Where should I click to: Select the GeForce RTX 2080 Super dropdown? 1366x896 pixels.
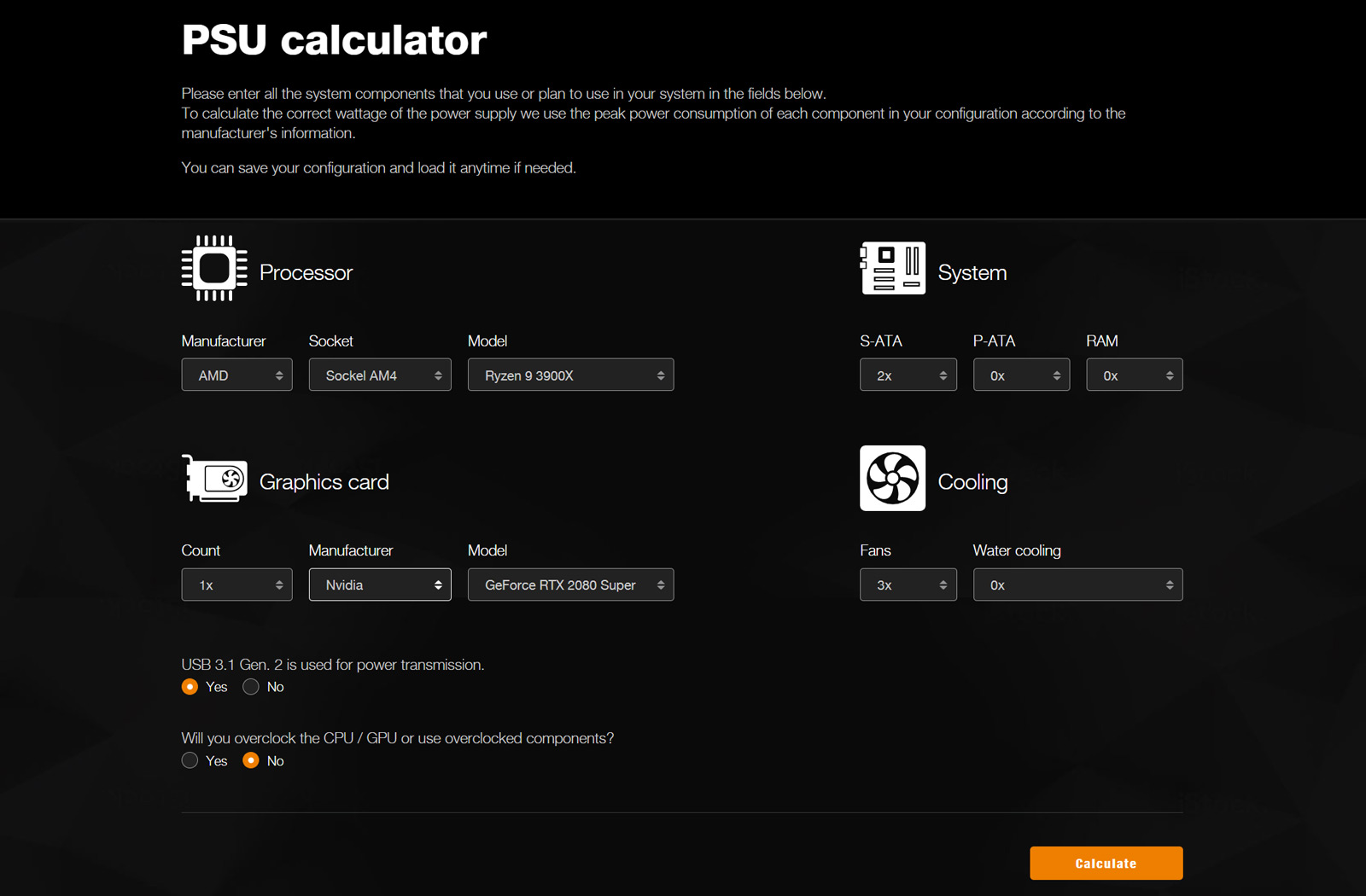coord(570,585)
